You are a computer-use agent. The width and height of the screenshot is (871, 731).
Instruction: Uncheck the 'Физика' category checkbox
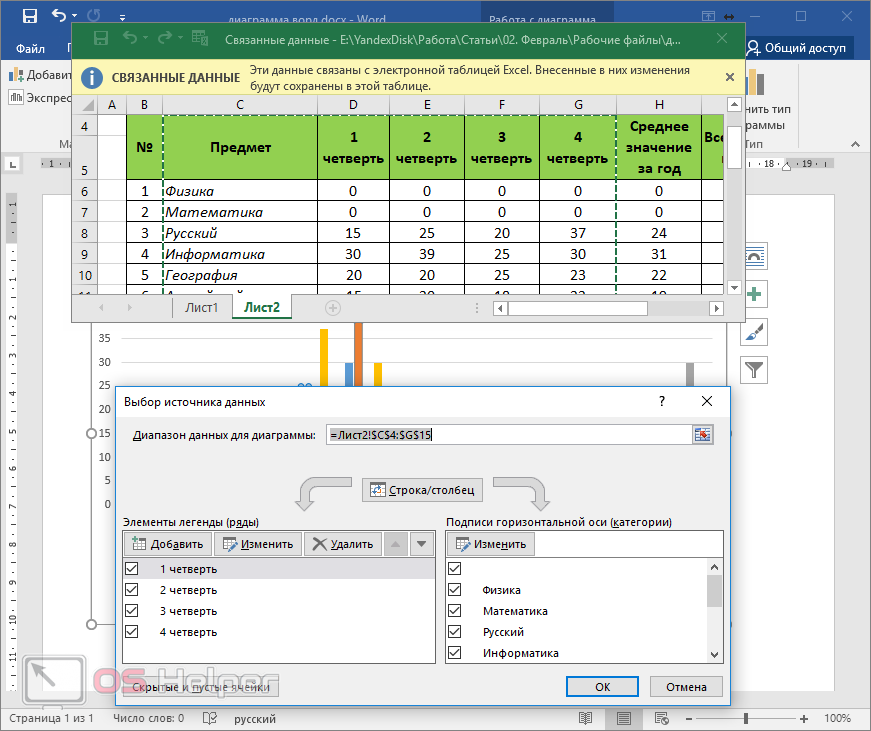456,589
